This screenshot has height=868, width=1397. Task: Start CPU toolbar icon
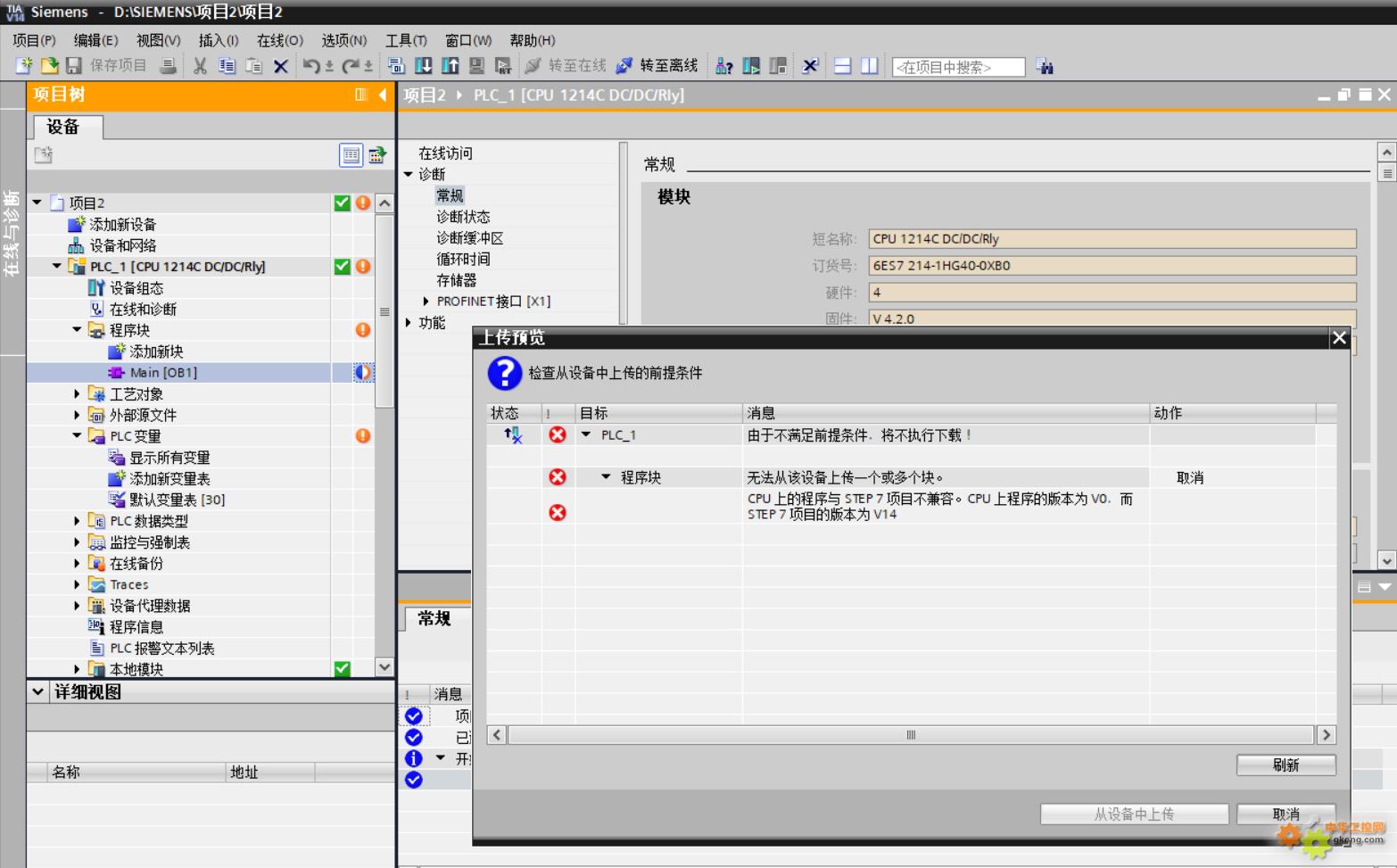[x=751, y=66]
